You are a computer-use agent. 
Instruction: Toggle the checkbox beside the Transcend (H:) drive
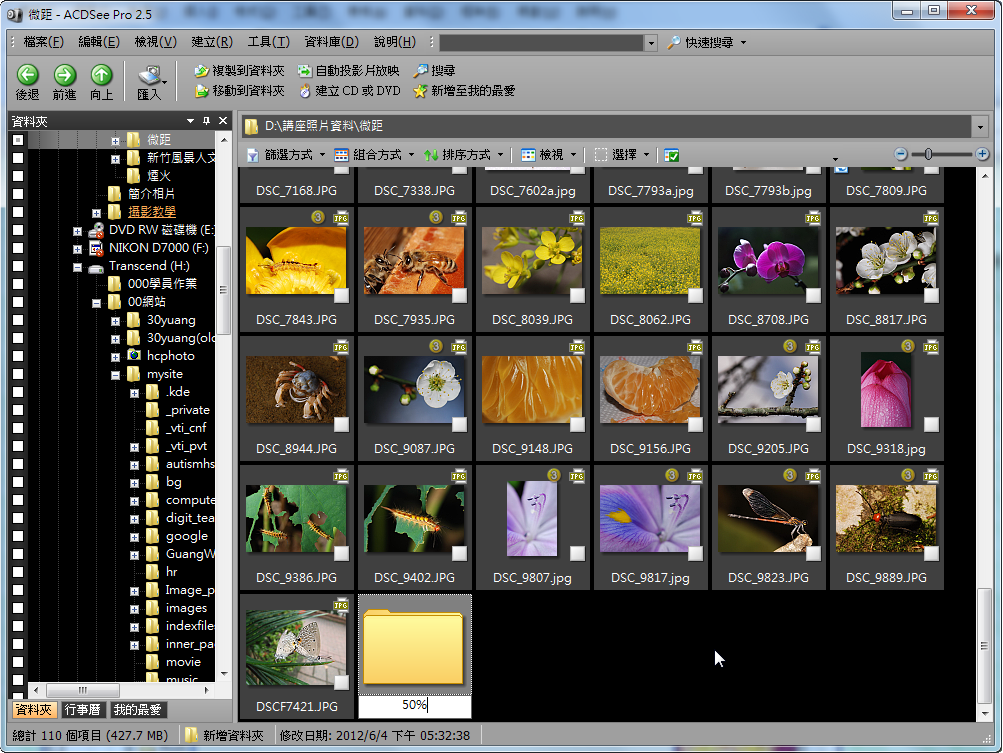click(17, 266)
